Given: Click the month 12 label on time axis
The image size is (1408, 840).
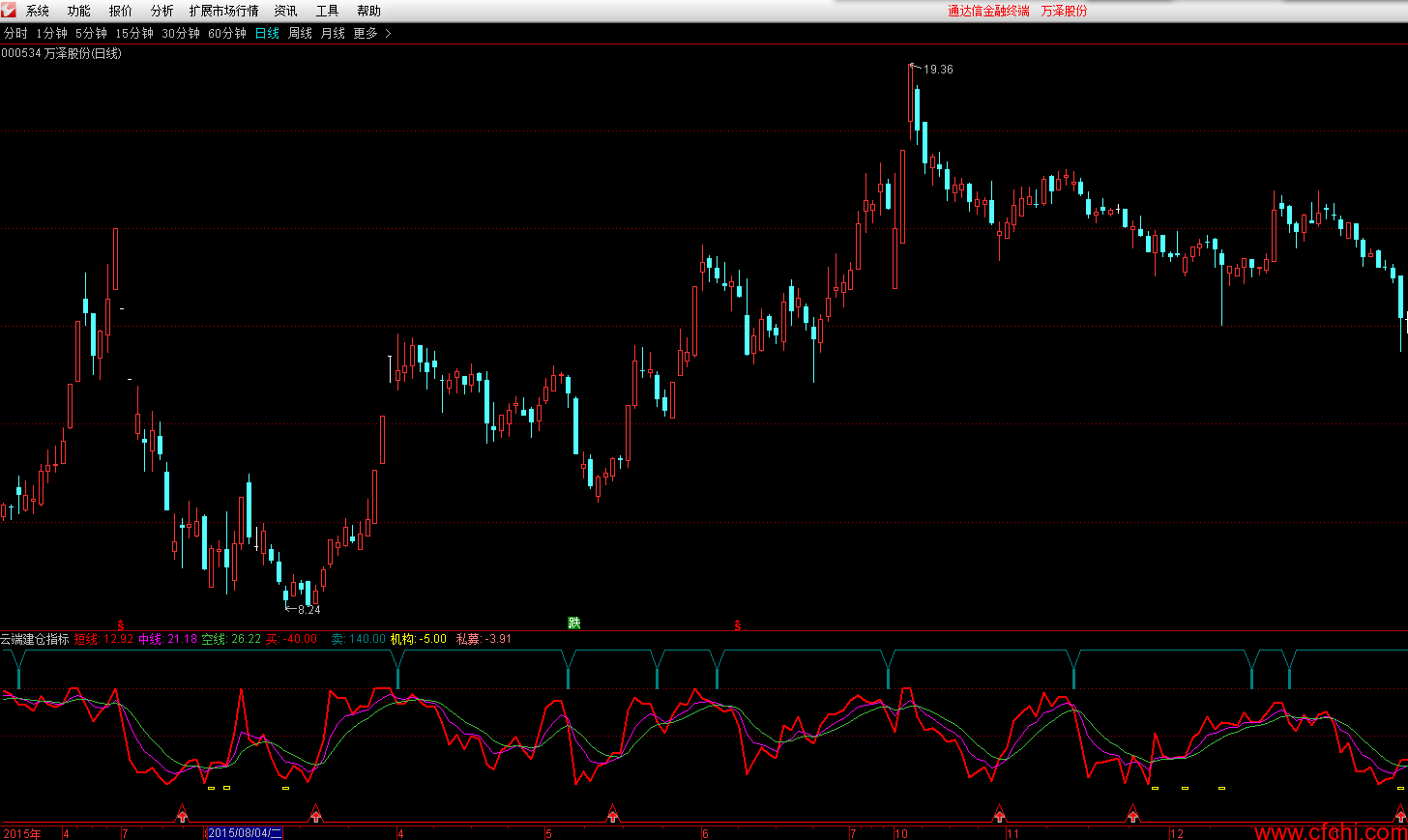Looking at the screenshot, I should tap(1177, 833).
